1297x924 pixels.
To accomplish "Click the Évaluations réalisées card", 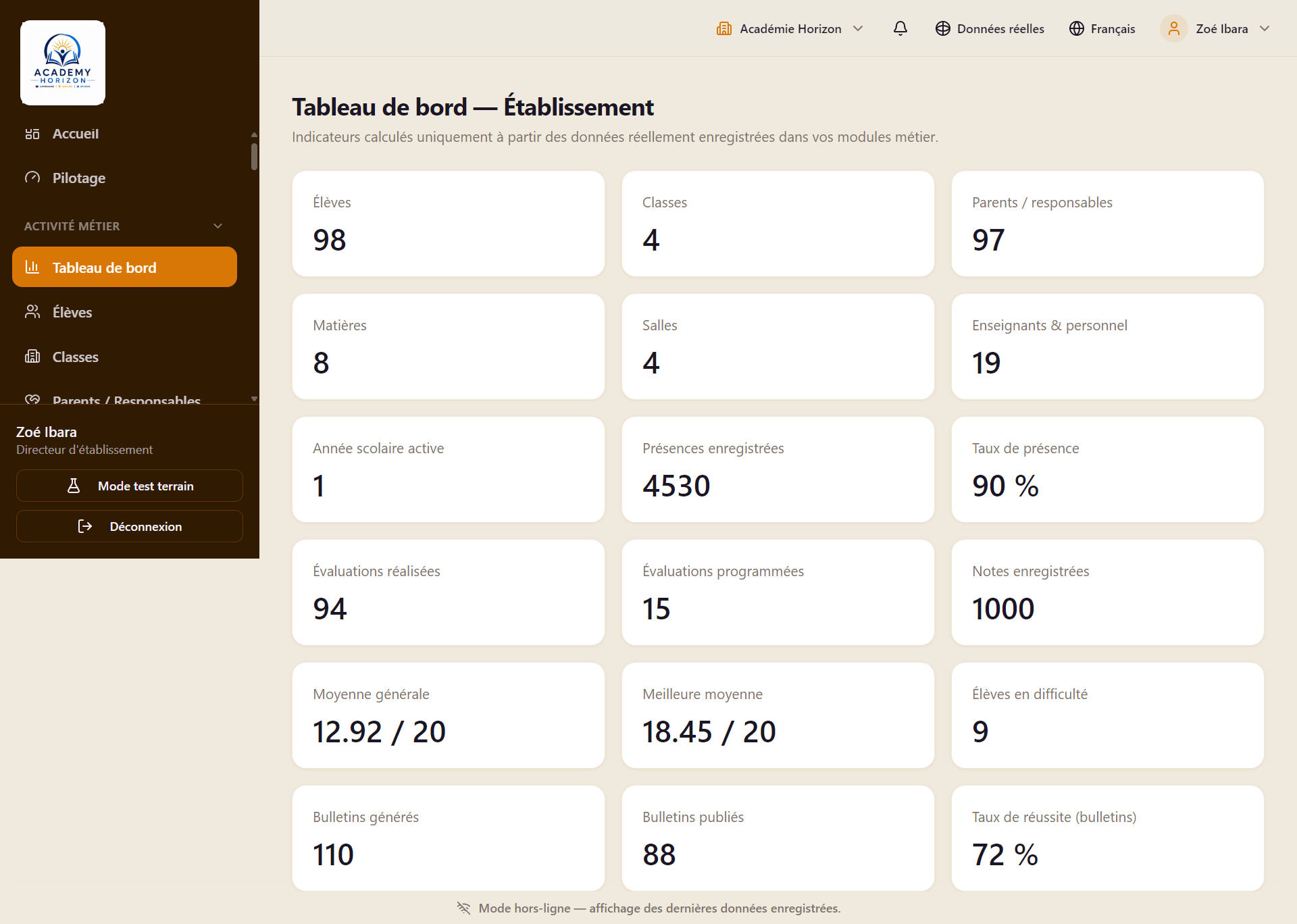I will click(449, 592).
